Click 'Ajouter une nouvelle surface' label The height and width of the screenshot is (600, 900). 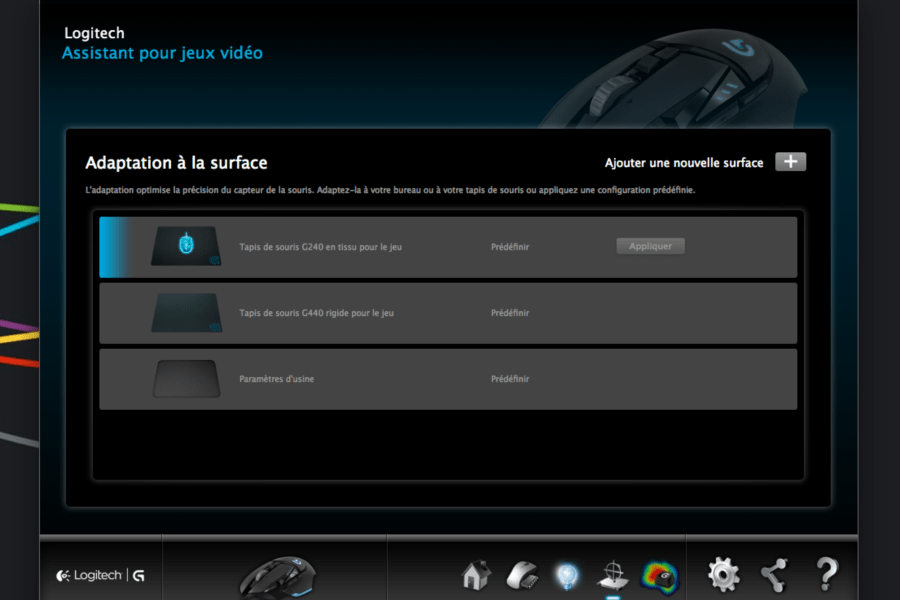click(684, 163)
